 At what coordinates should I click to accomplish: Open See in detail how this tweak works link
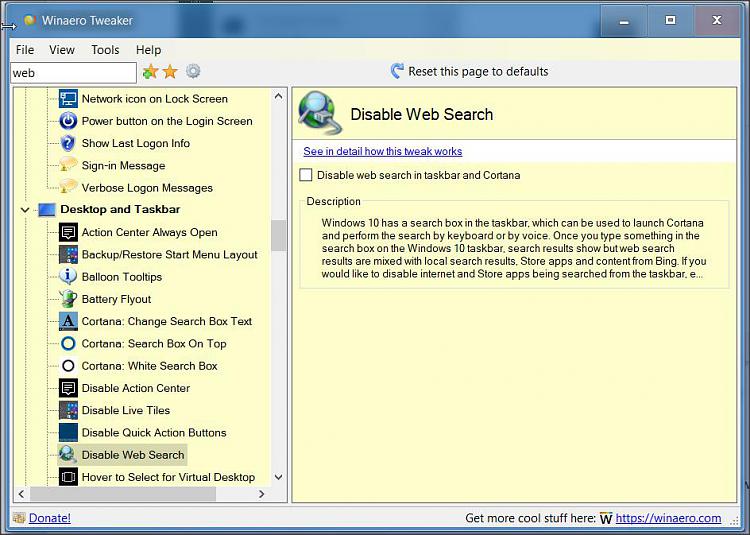point(383,152)
